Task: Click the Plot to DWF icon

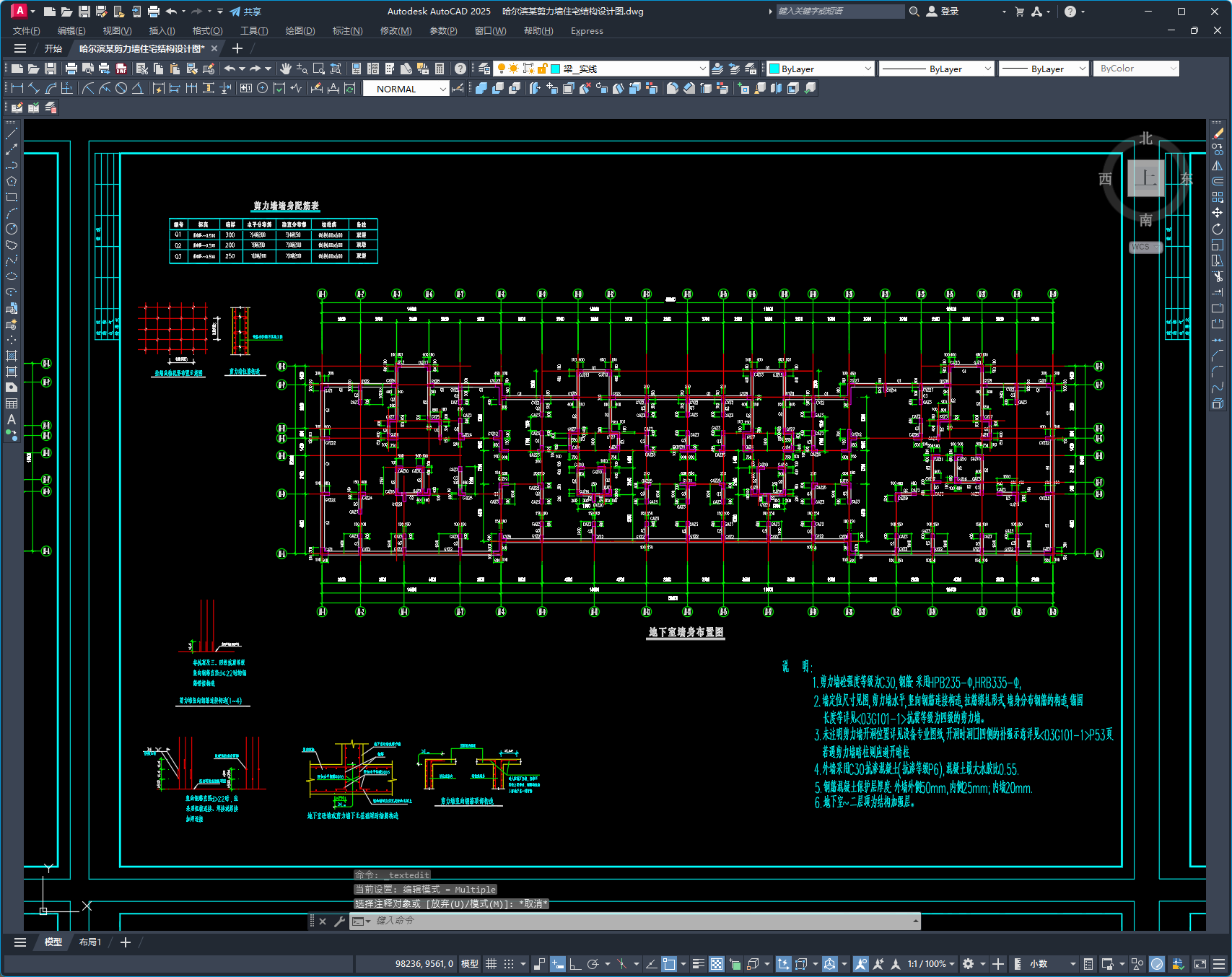Action: coord(121,69)
